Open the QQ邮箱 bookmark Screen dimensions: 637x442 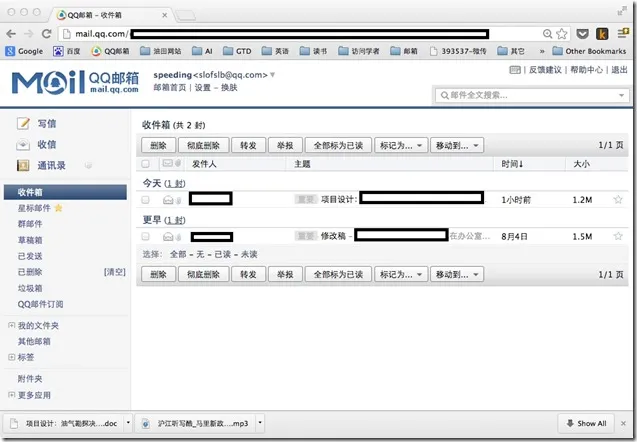click(x=110, y=51)
